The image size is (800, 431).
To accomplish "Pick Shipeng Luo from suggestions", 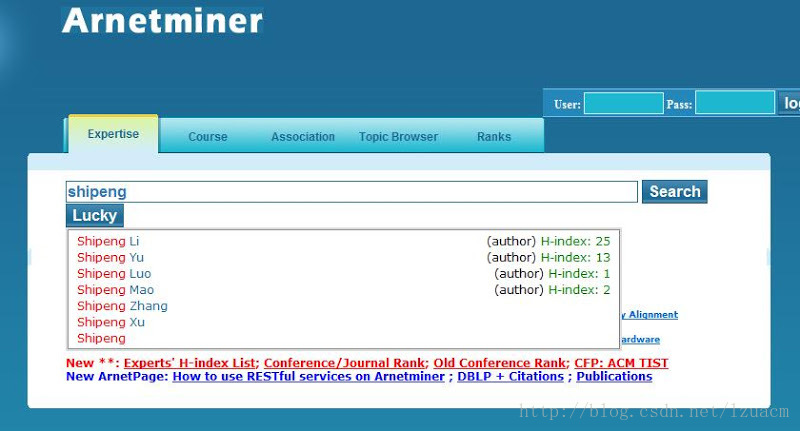I will [344, 274].
